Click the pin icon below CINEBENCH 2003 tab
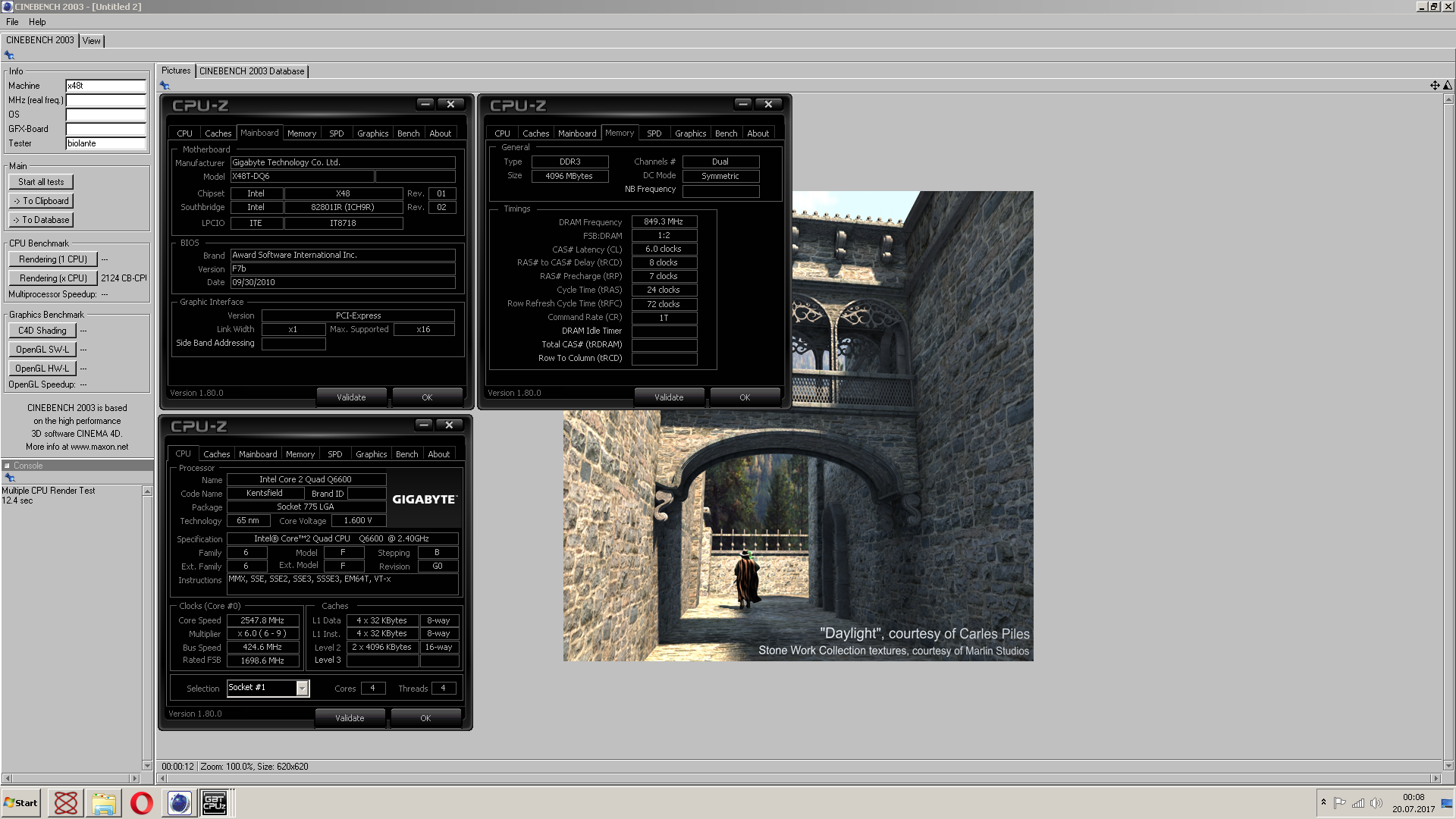Screen dimensions: 1456x819 coord(9,55)
